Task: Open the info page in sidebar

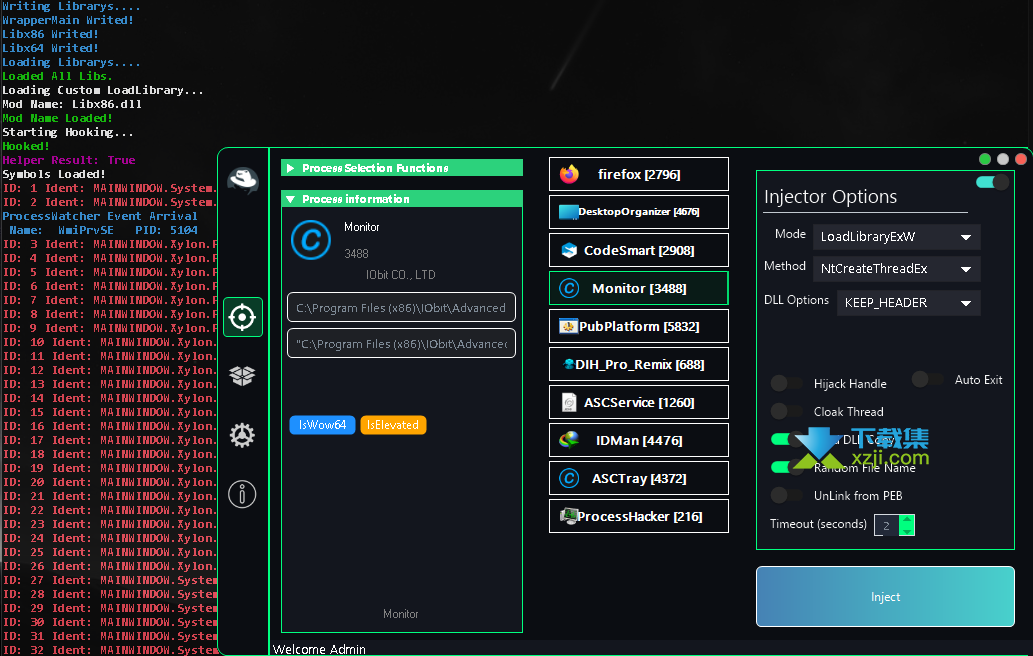Action: 242,494
